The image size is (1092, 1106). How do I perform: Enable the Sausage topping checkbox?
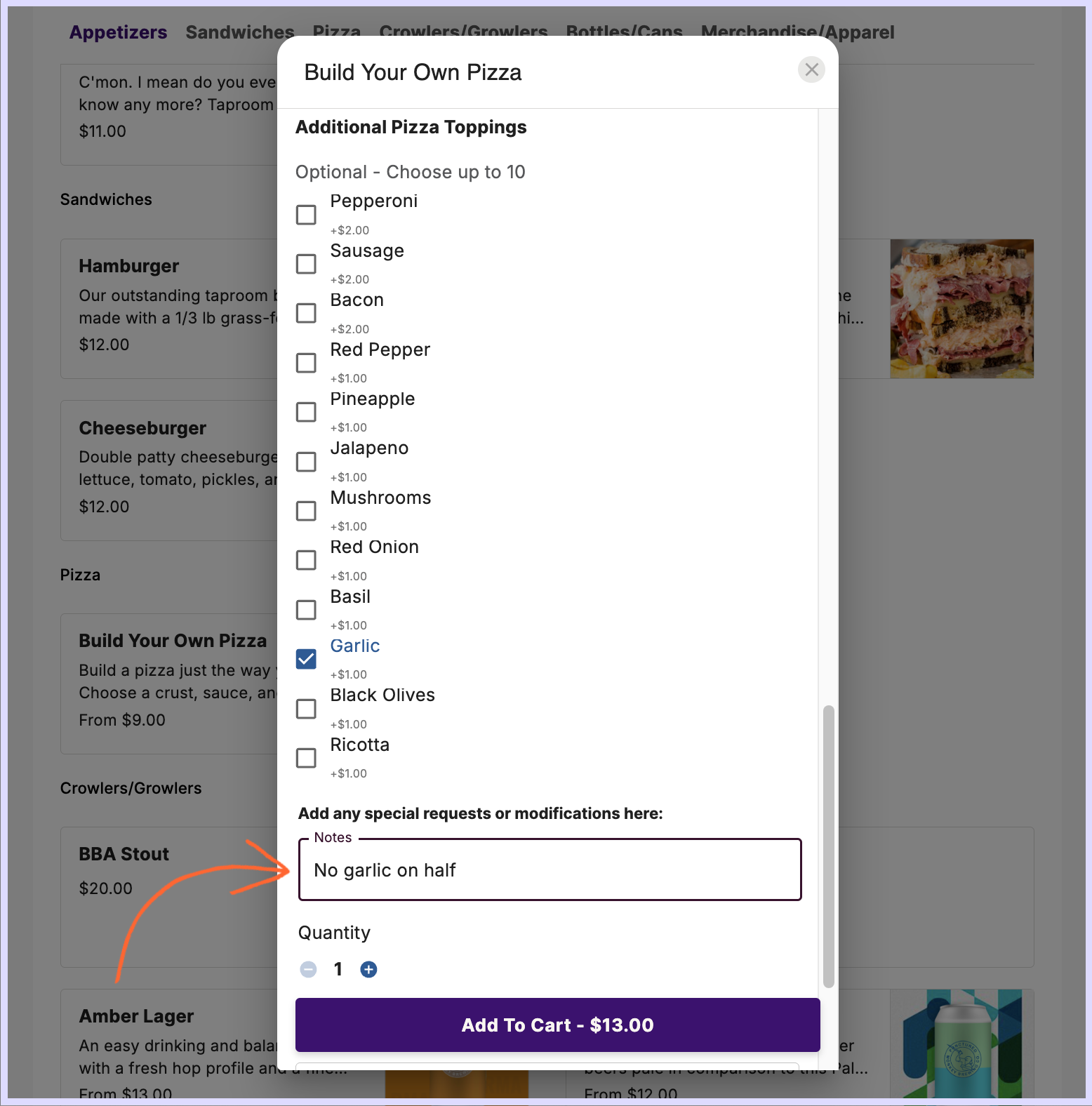(x=306, y=264)
